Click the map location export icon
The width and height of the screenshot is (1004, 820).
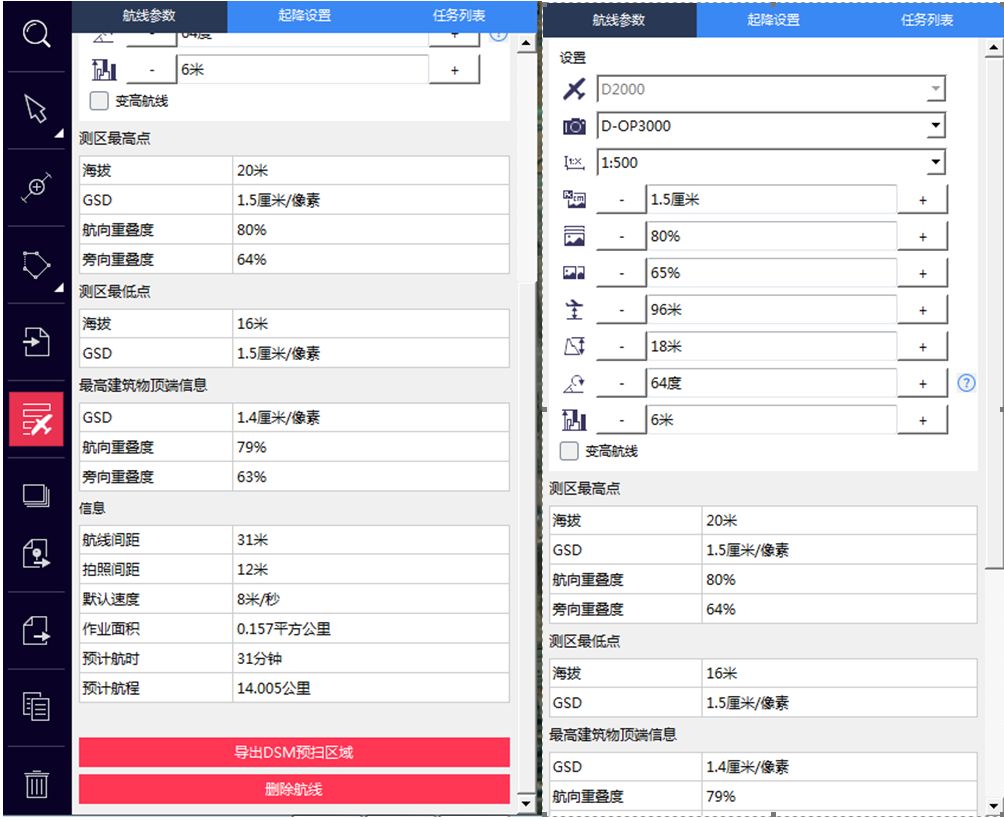point(36,553)
